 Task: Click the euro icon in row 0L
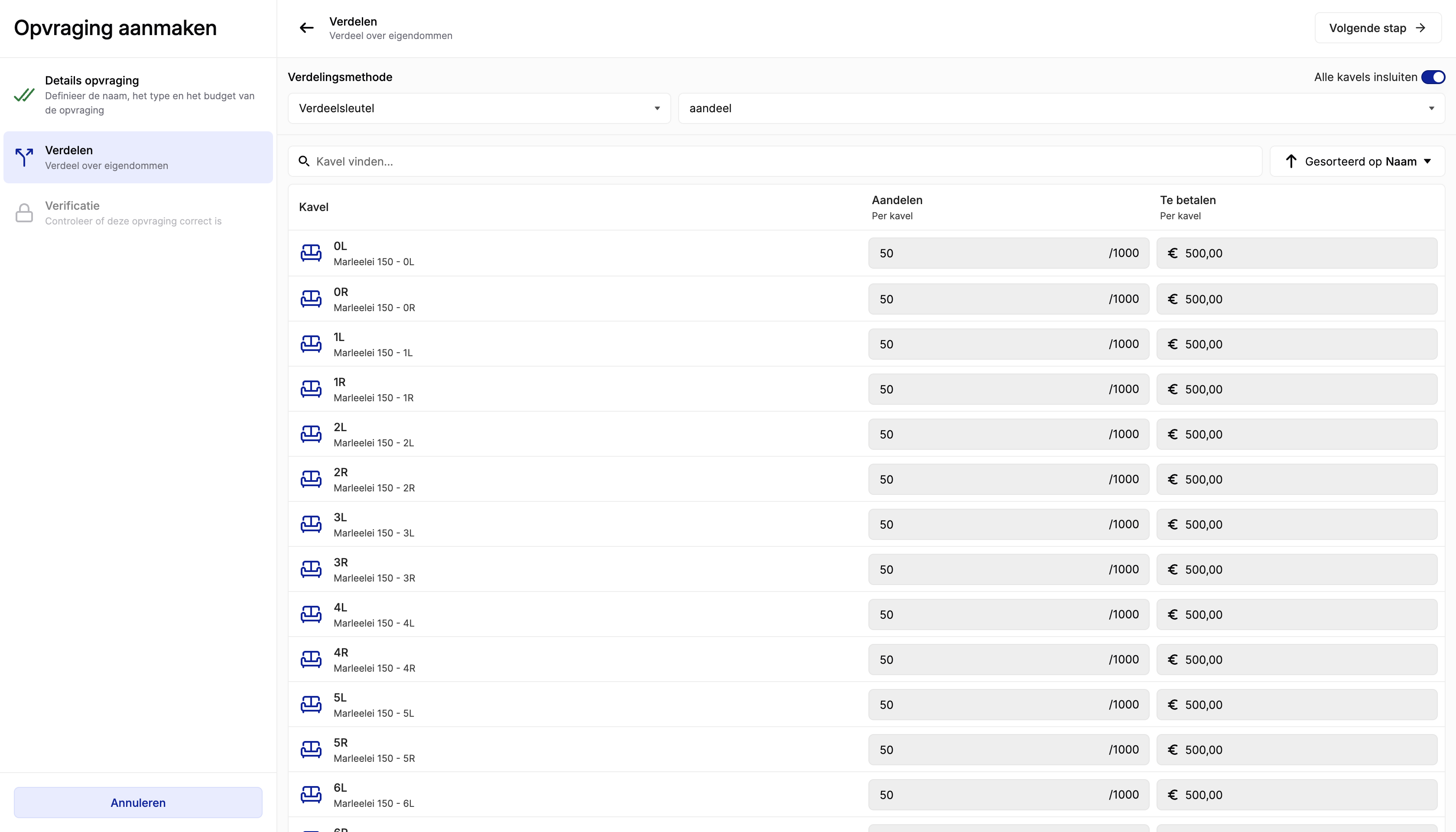pos(1173,253)
